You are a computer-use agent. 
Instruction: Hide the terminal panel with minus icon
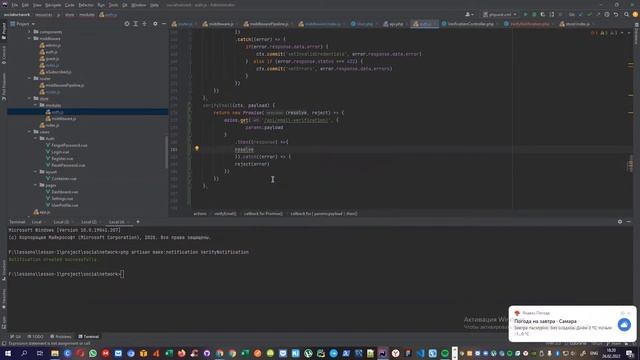tap(628, 222)
